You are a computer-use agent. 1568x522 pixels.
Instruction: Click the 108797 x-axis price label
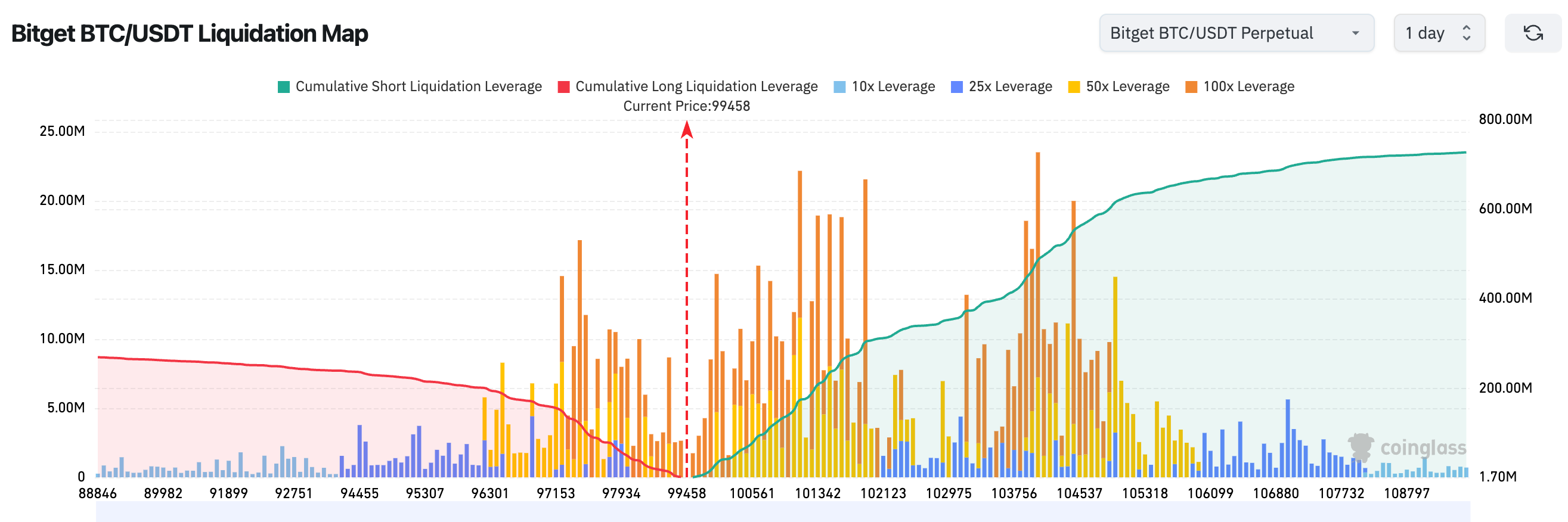(1406, 493)
